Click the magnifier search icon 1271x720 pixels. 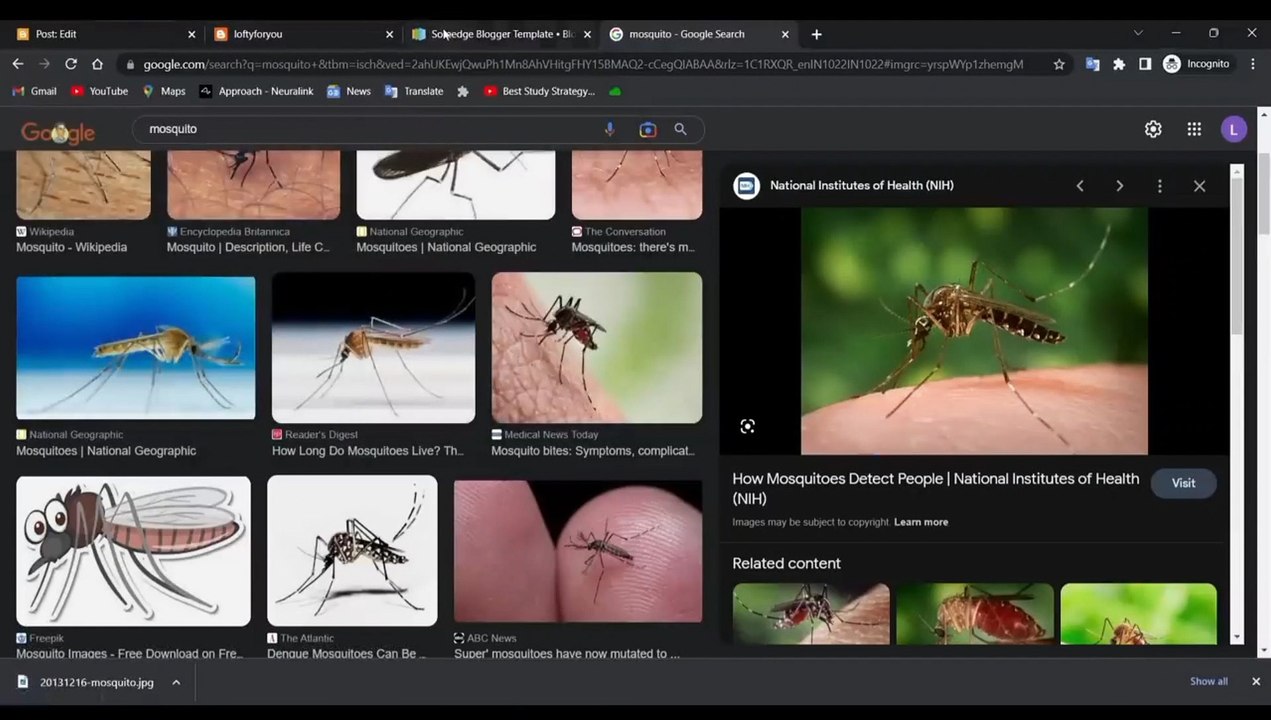click(681, 129)
